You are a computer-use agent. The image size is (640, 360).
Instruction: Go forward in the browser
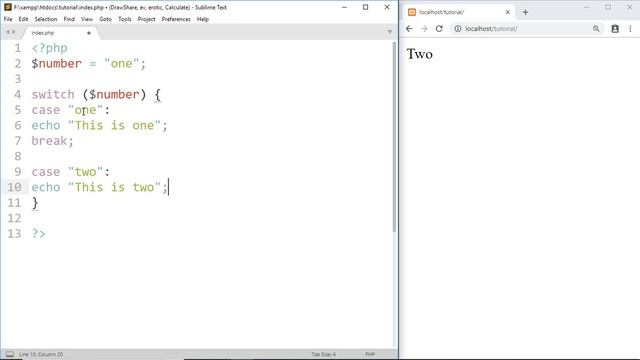tap(424, 29)
